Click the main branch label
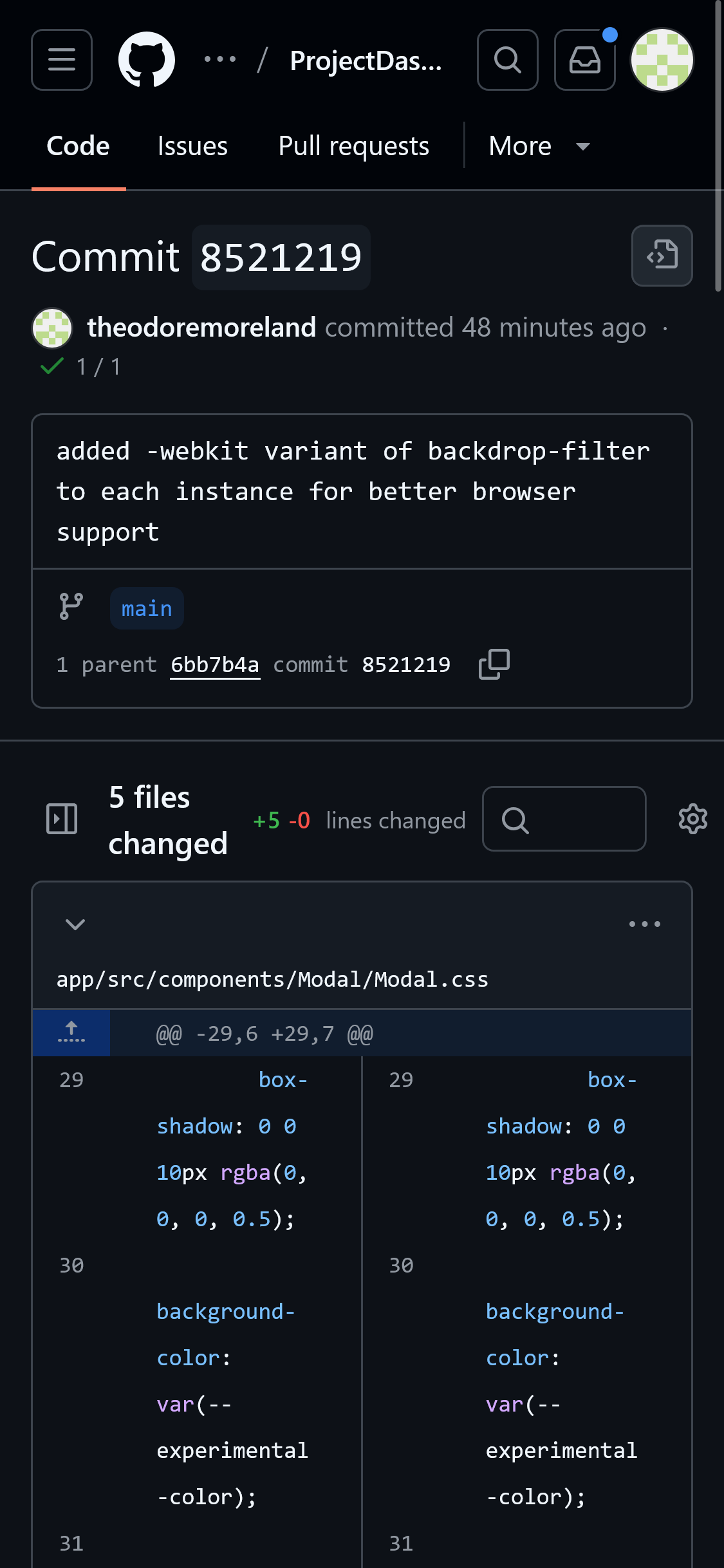The image size is (724, 1568). (147, 609)
